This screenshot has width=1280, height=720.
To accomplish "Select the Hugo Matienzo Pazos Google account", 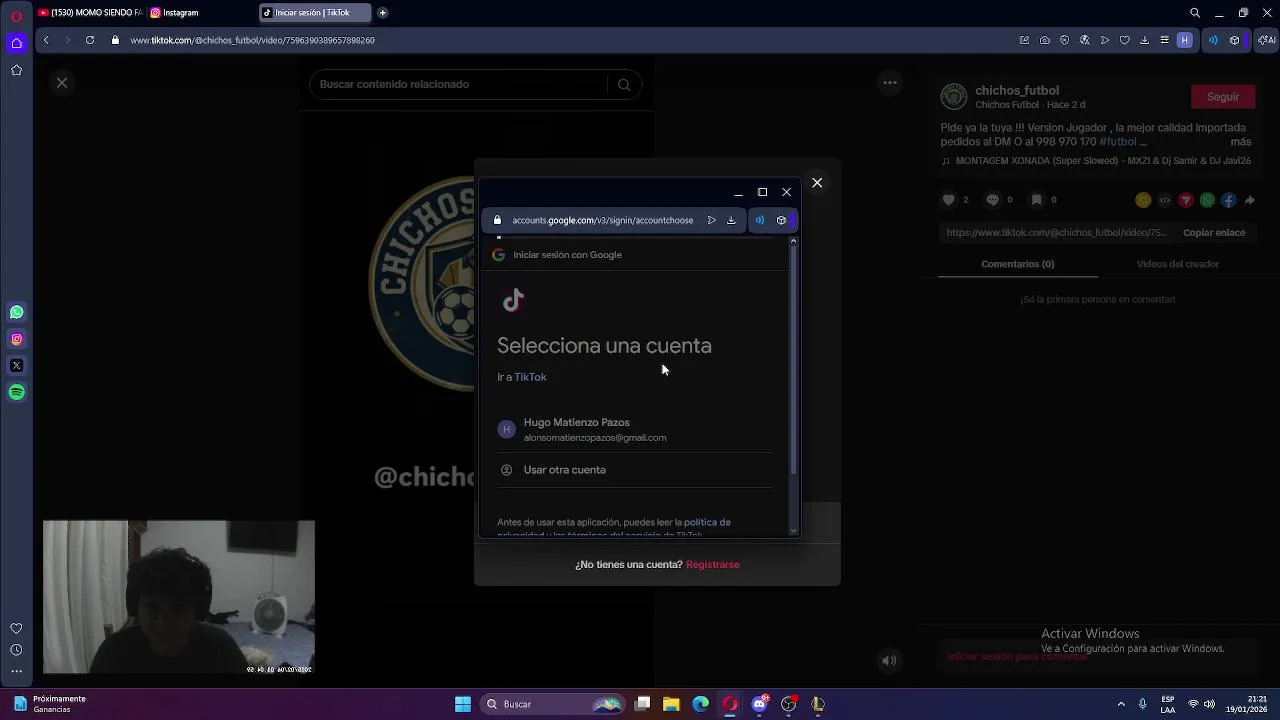I will point(635,429).
